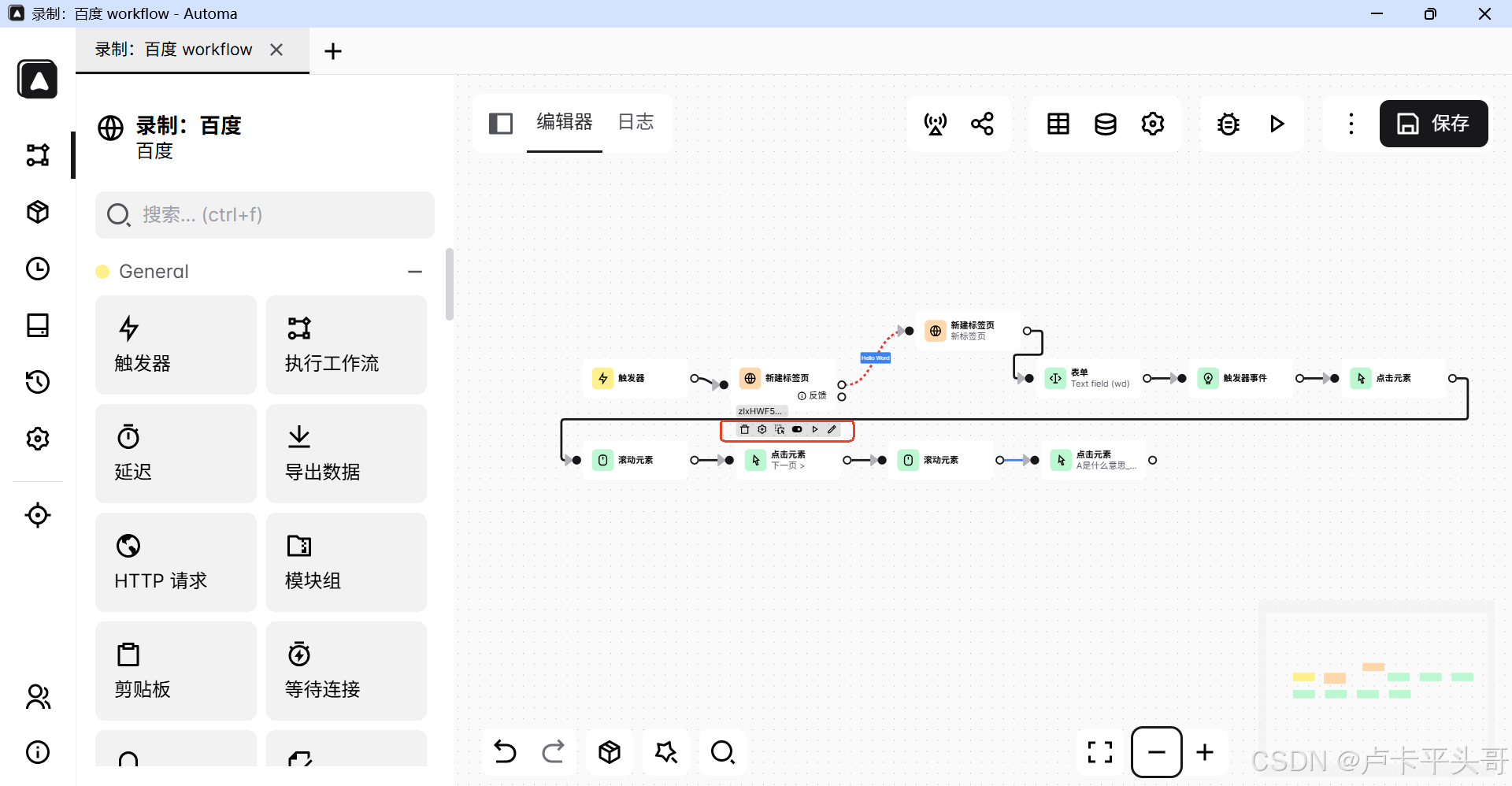Delete block using trash icon in node toolbar
Viewport: 1512px width, 786px height.
[744, 429]
